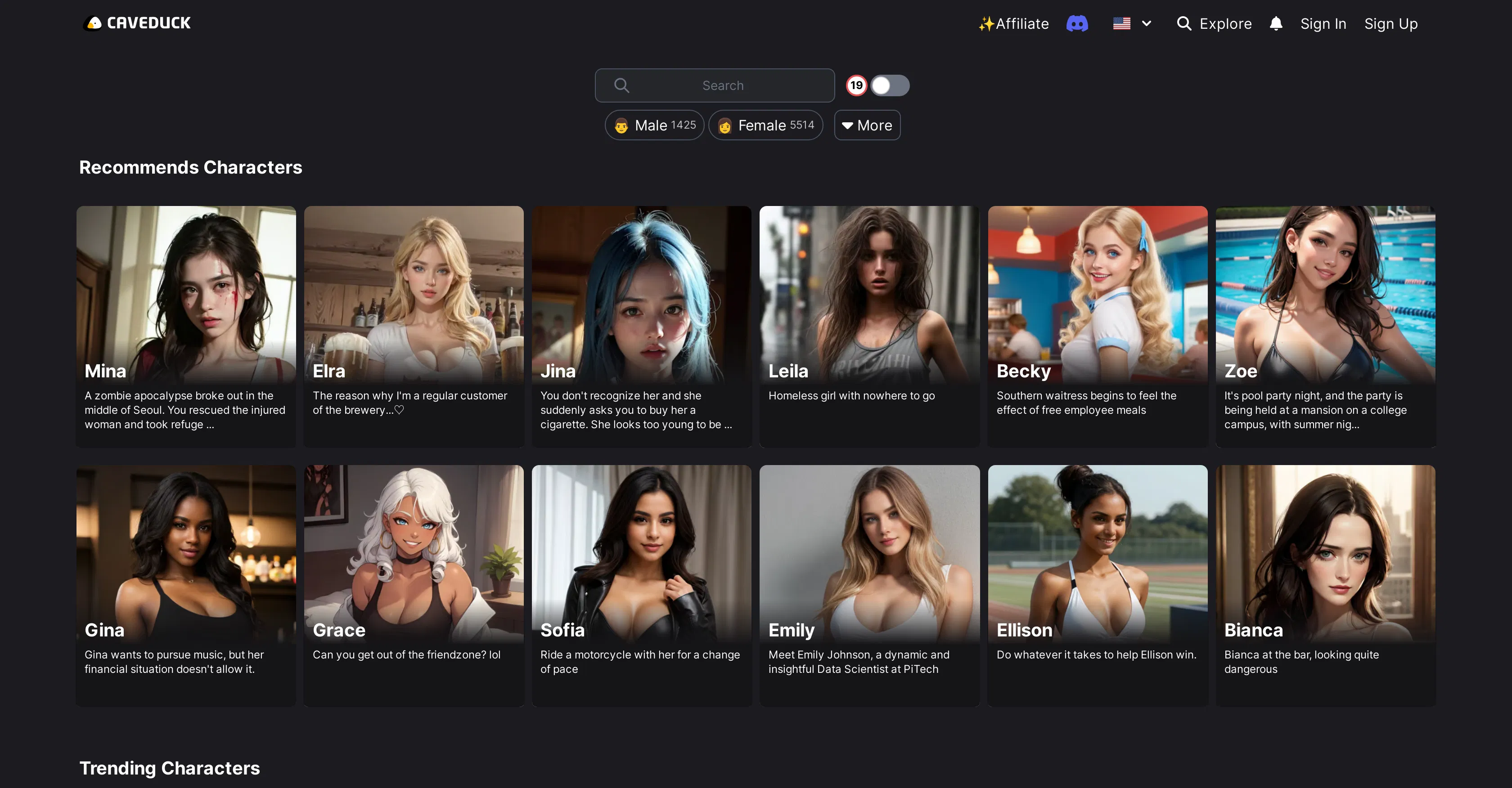Open the Becky character card
Viewport: 1512px width, 788px height.
tap(1097, 326)
